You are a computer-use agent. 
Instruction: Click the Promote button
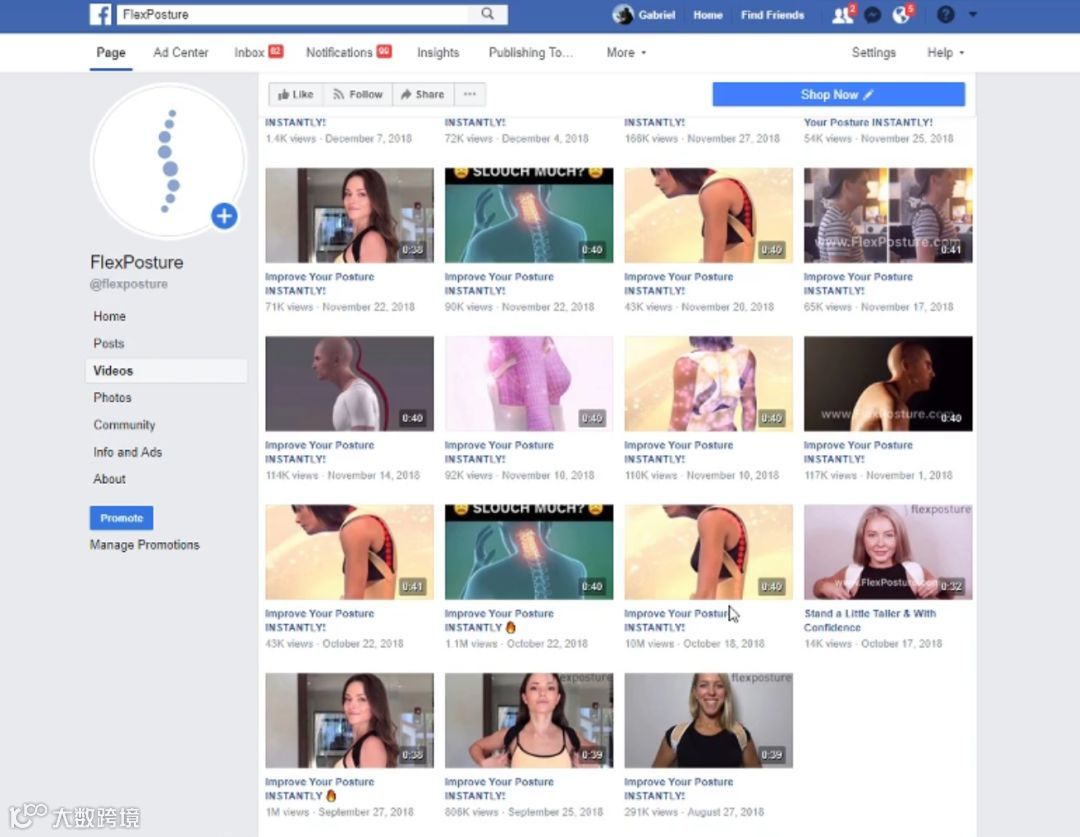click(x=121, y=518)
